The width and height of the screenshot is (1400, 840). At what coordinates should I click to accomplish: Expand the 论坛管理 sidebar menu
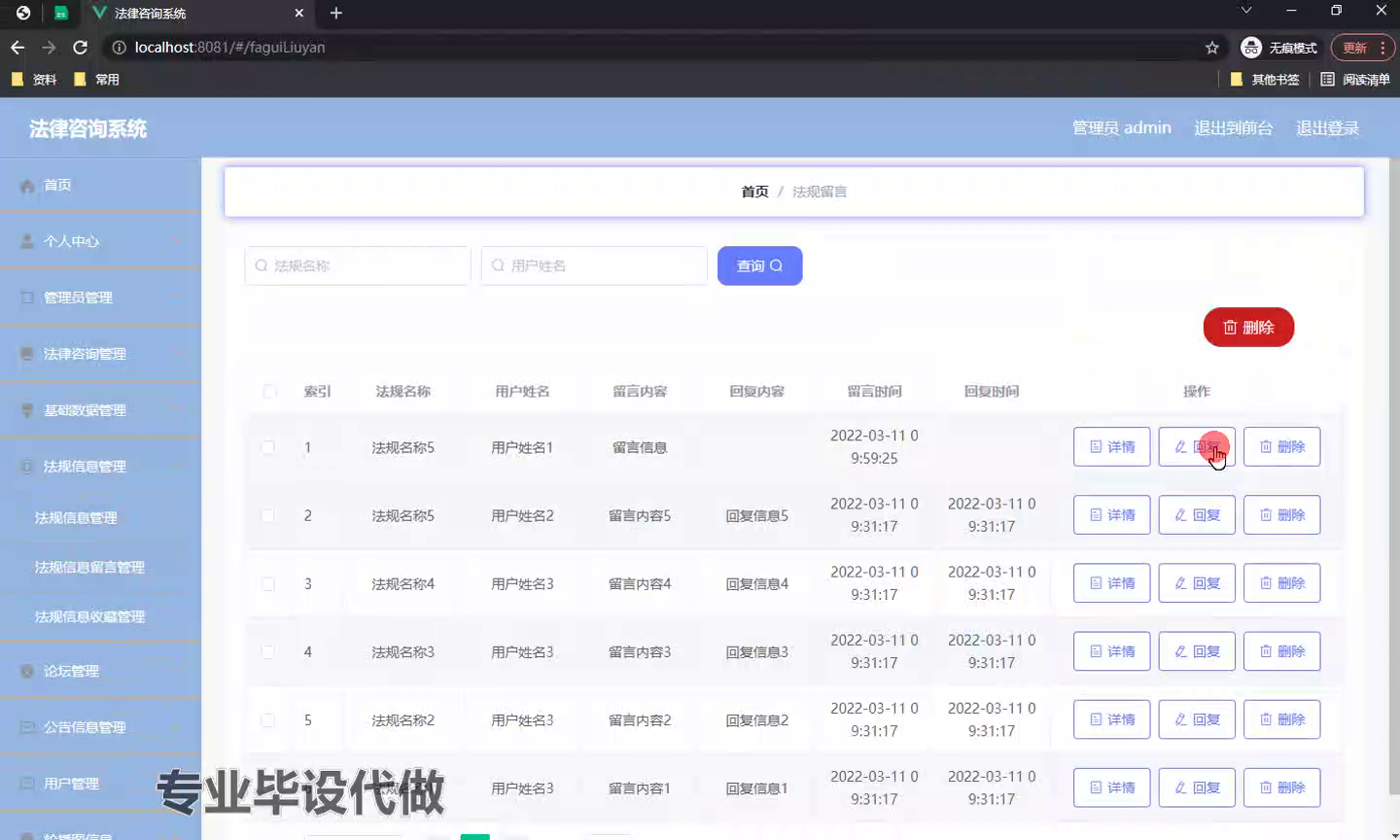100,671
